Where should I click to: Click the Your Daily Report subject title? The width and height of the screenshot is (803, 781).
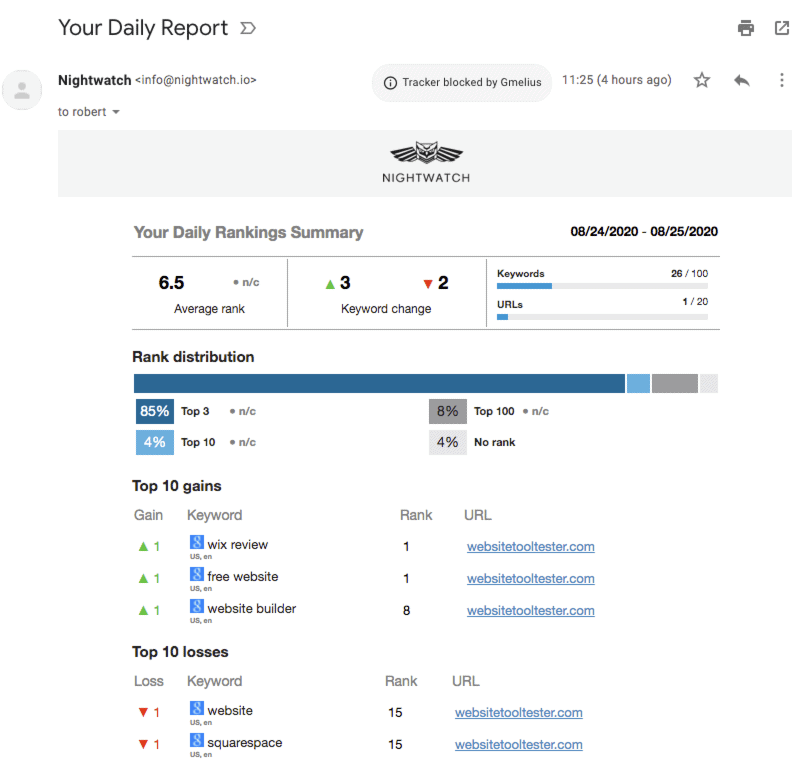tap(143, 28)
